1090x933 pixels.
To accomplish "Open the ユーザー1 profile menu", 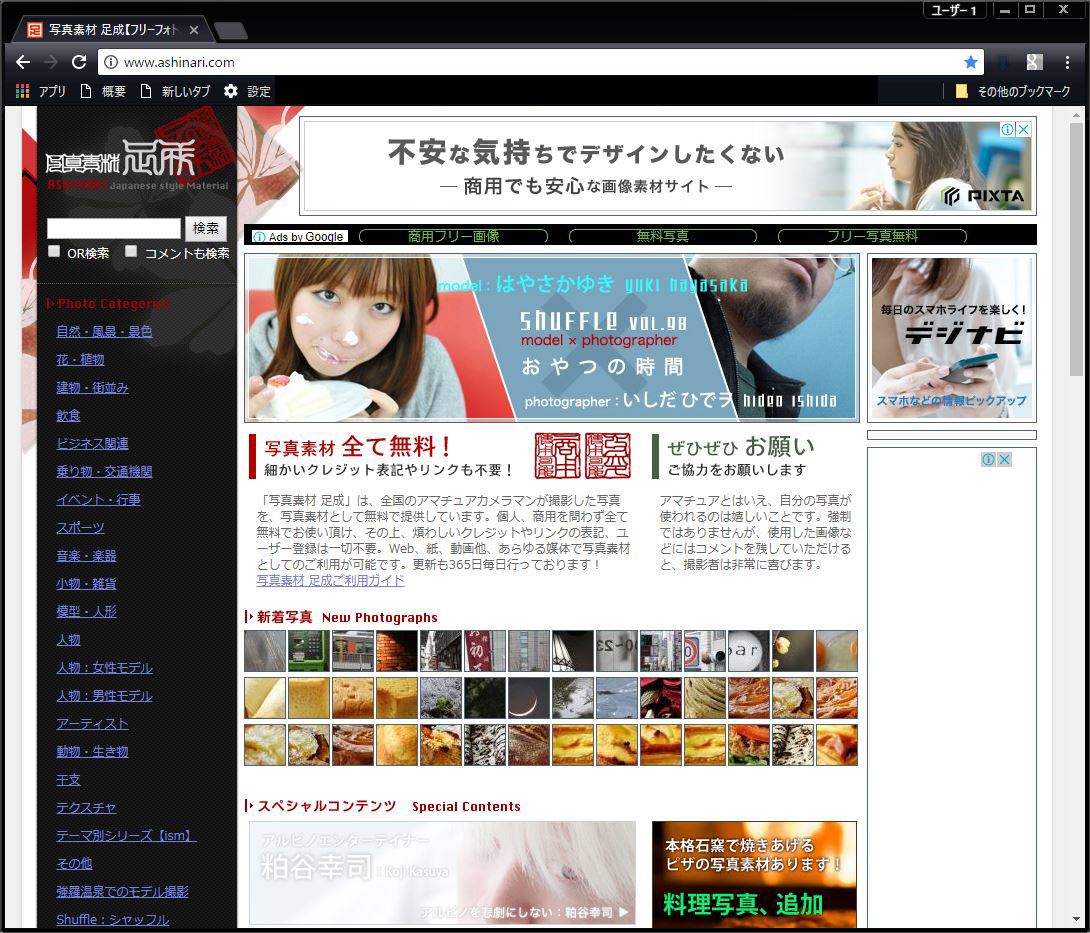I will tap(953, 10).
